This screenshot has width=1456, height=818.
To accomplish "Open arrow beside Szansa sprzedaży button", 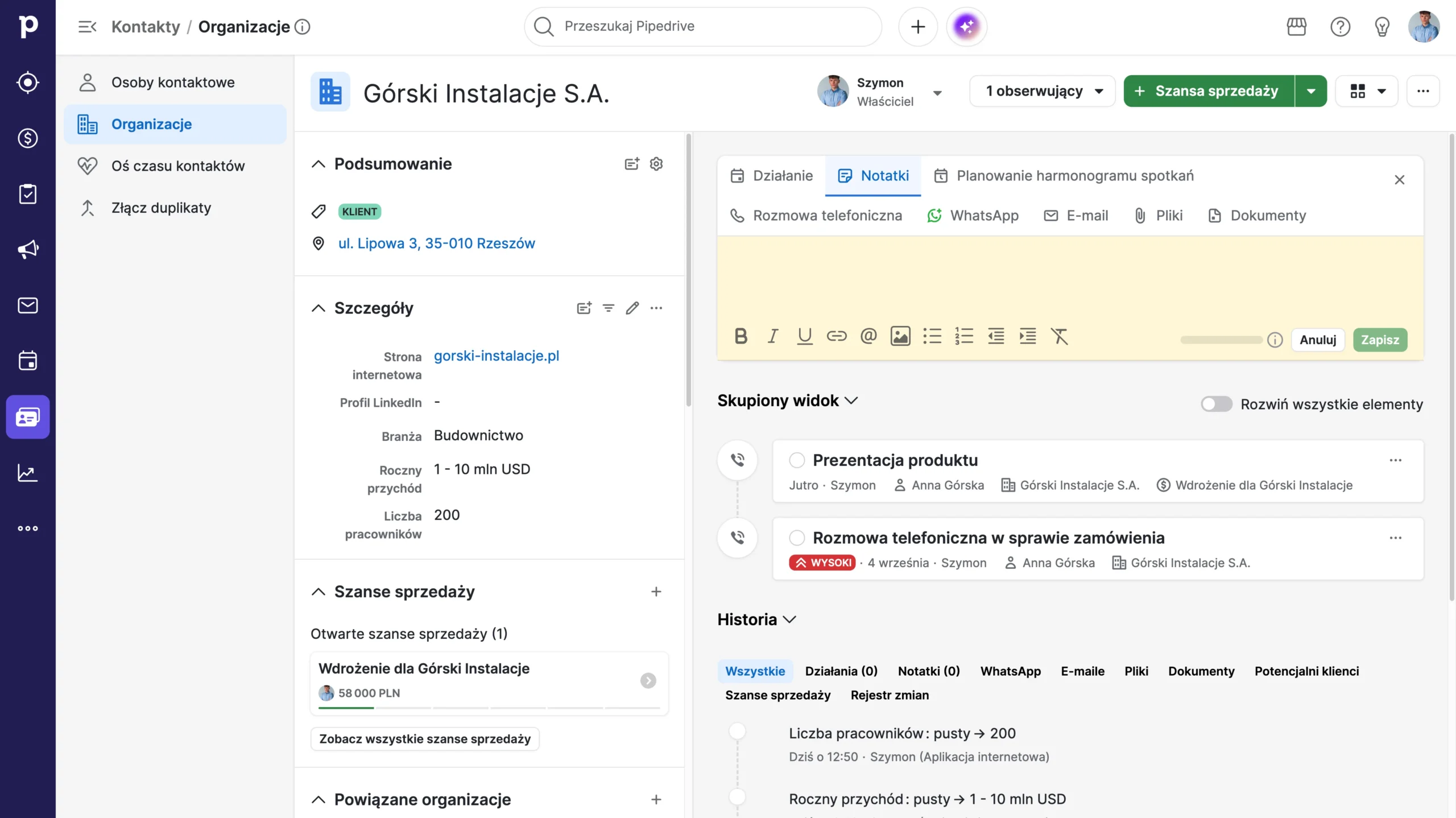I will [1310, 91].
